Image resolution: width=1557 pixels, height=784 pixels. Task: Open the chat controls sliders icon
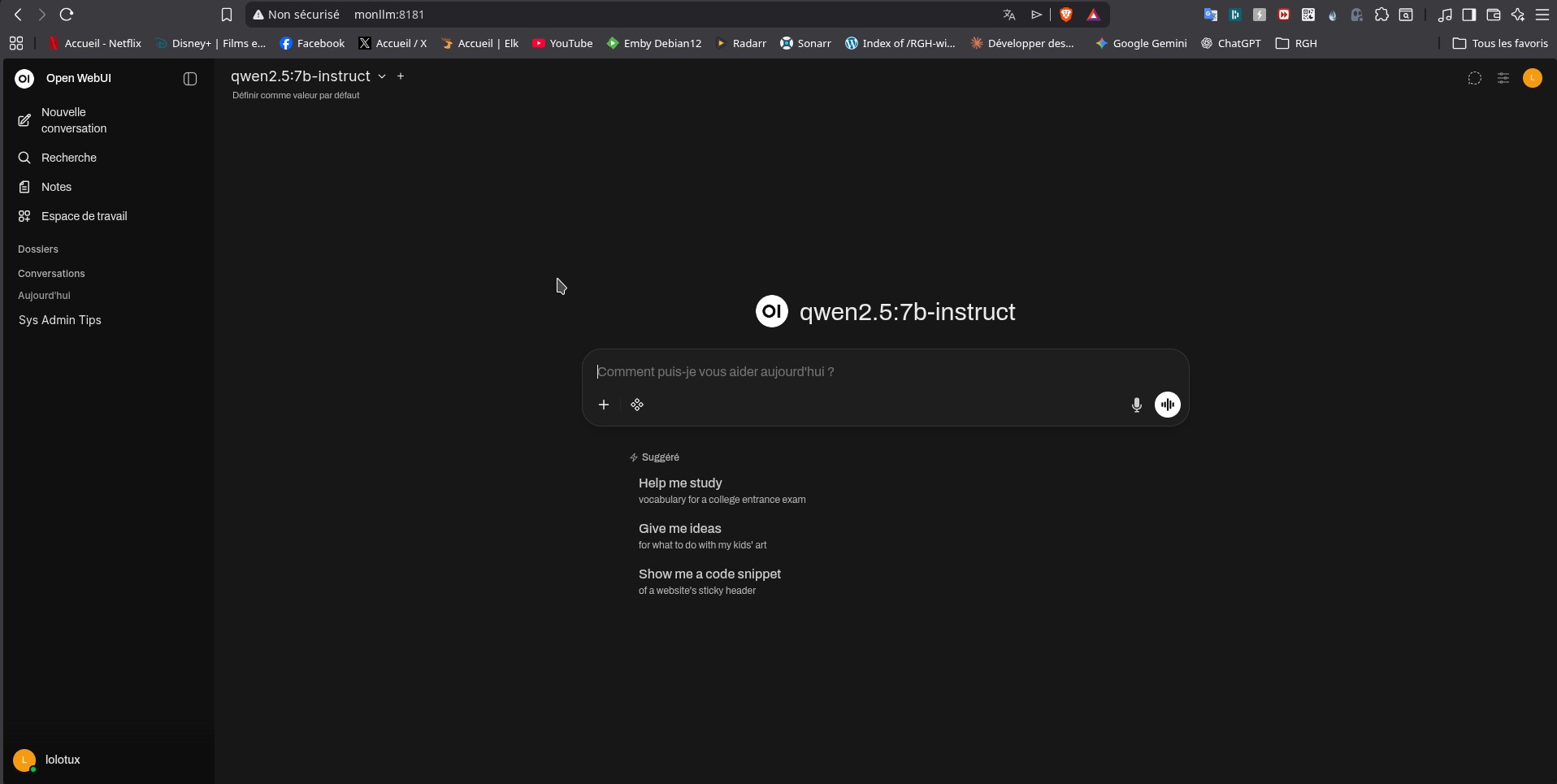[1503, 78]
